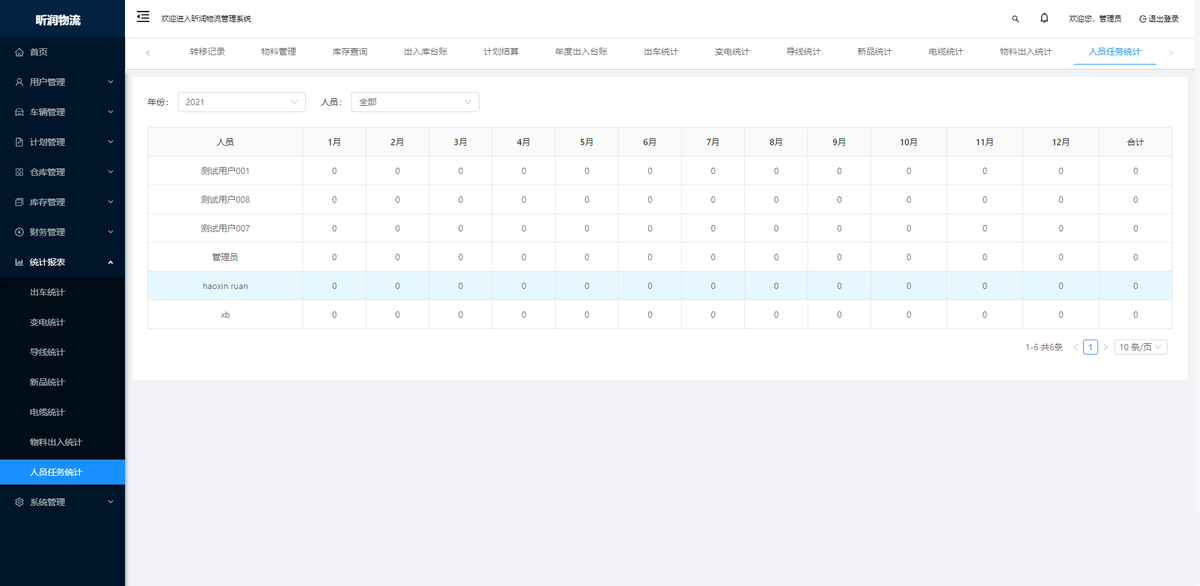Switch to the 新品统计 tab
Screen dimensions: 1200x586
(x=875, y=51)
